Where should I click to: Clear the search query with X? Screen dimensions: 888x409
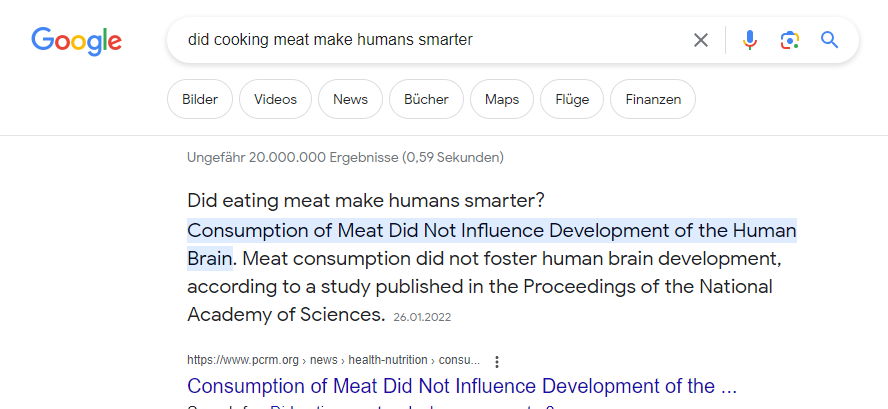tap(701, 40)
